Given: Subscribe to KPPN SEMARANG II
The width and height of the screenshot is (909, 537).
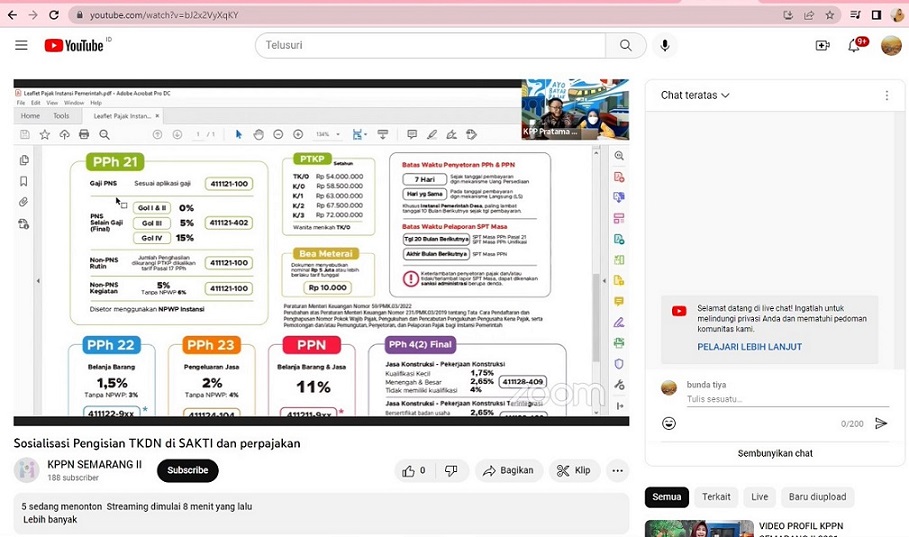Looking at the screenshot, I should [187, 470].
